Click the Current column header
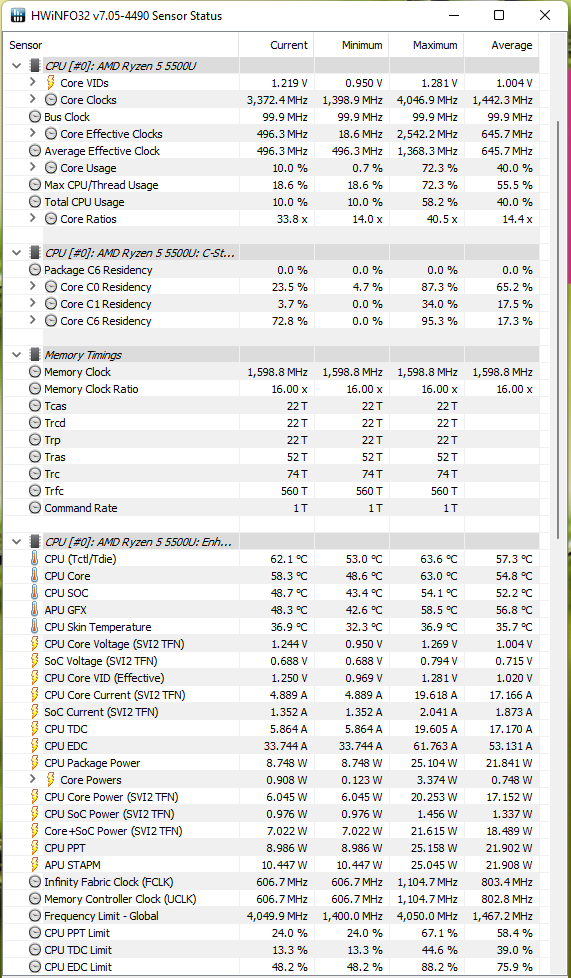Viewport: 571px width, 978px height. [276, 45]
